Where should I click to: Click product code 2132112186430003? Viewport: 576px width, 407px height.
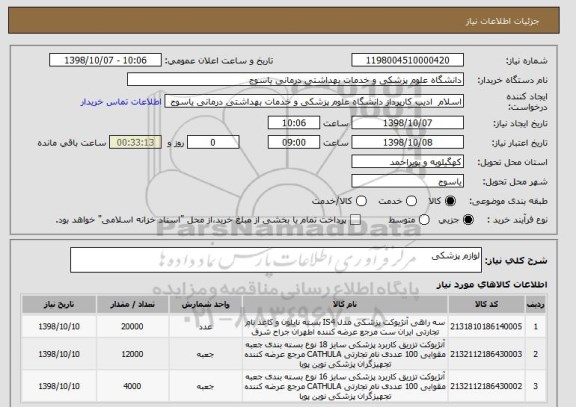pos(486,354)
